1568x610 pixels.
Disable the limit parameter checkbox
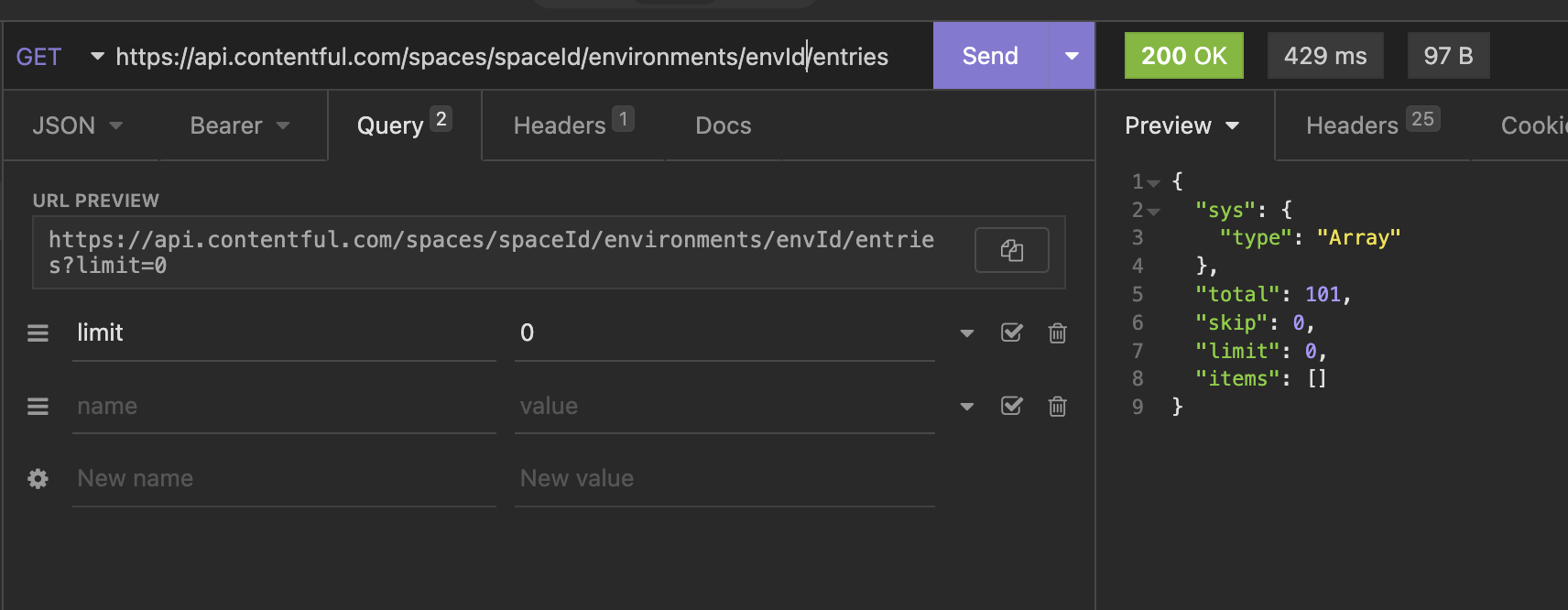[1012, 332]
